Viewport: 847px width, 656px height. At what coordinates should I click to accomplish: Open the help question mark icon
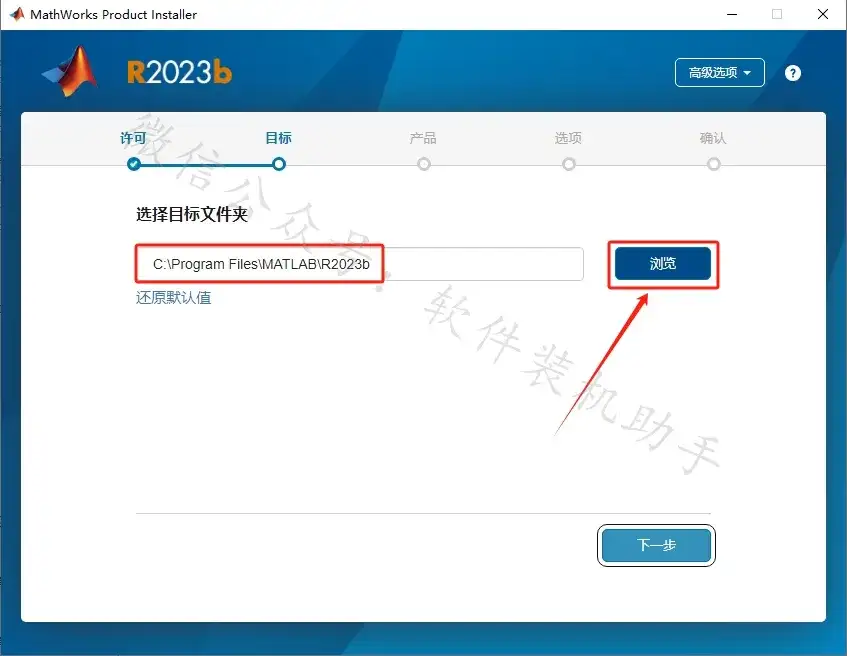[792, 73]
